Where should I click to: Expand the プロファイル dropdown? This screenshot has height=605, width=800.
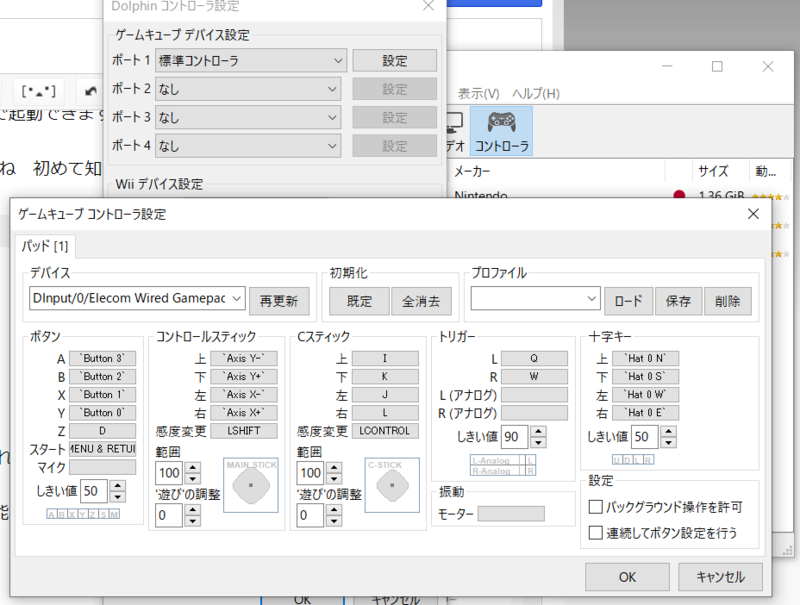pyautogui.click(x=535, y=300)
